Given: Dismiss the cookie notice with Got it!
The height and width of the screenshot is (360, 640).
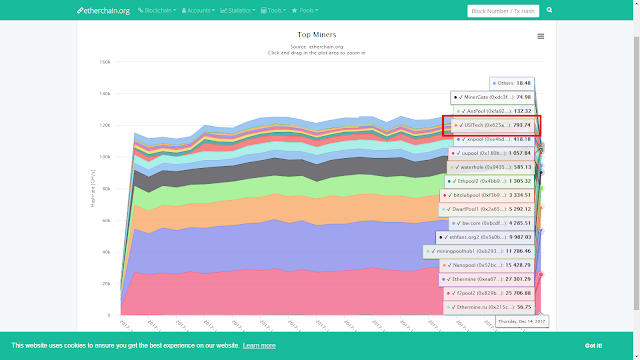Looking at the screenshot, I should (x=593, y=346).
